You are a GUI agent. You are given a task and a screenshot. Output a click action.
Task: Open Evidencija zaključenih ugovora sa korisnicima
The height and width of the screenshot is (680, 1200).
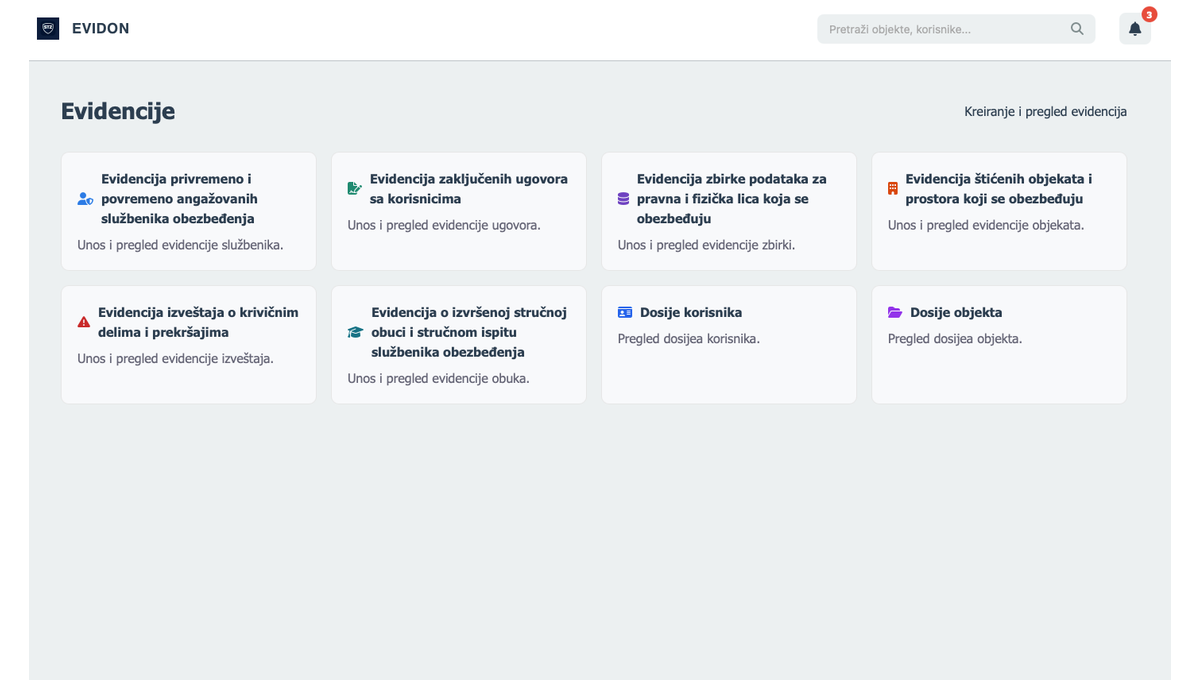pos(468,189)
